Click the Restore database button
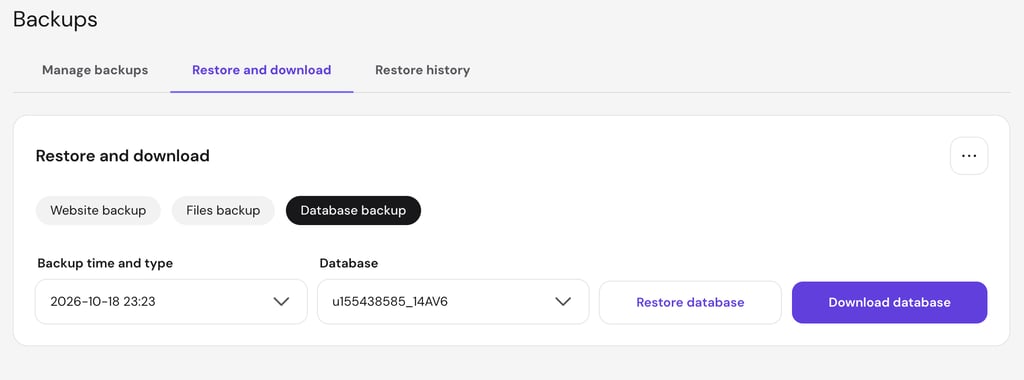This screenshot has width=1024, height=380. click(x=690, y=302)
